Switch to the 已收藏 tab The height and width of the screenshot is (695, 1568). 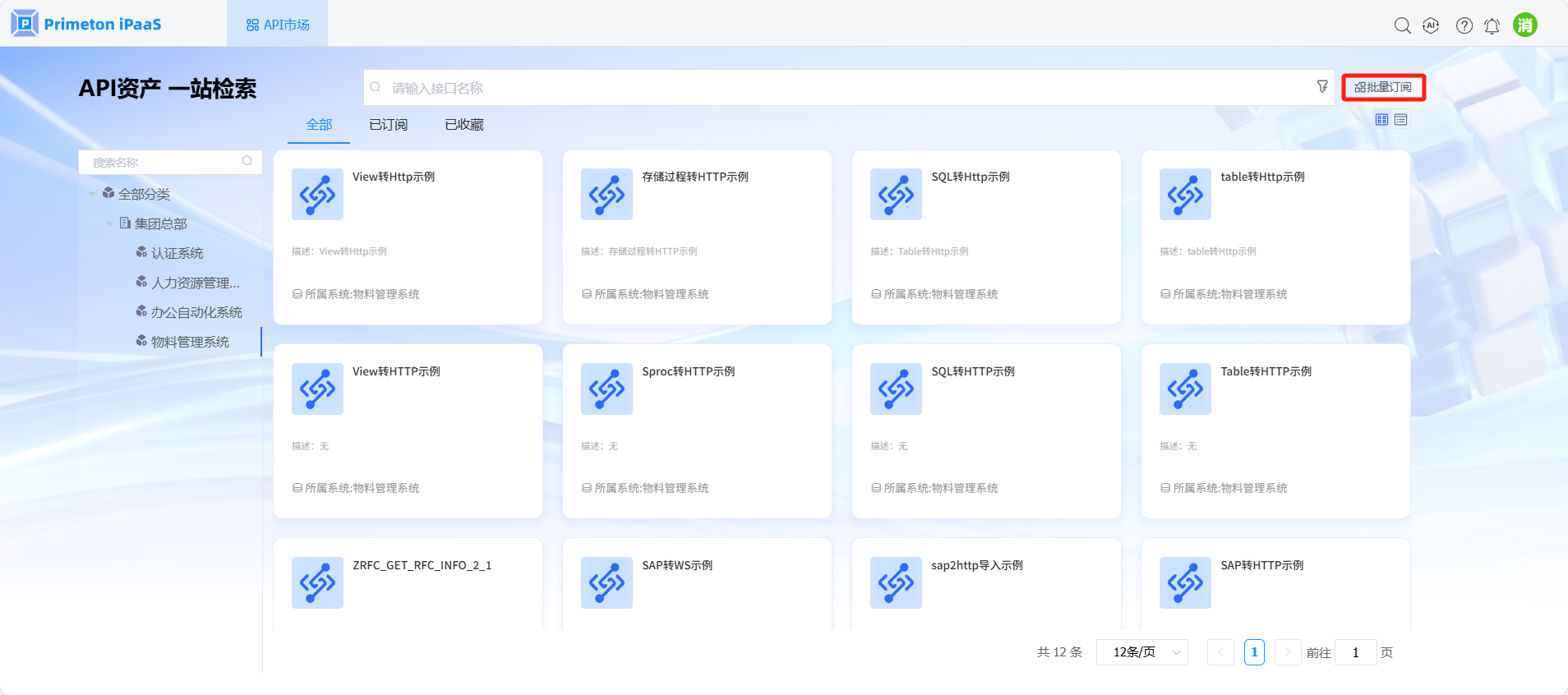(x=463, y=125)
